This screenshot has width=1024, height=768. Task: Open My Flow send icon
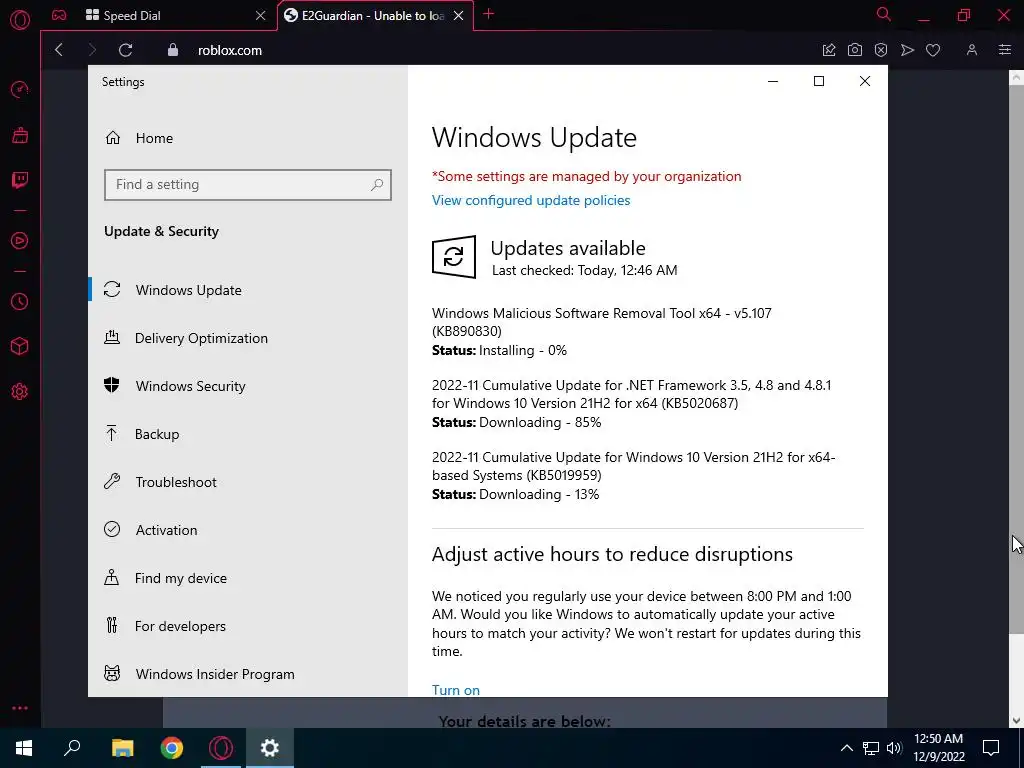[907, 50]
